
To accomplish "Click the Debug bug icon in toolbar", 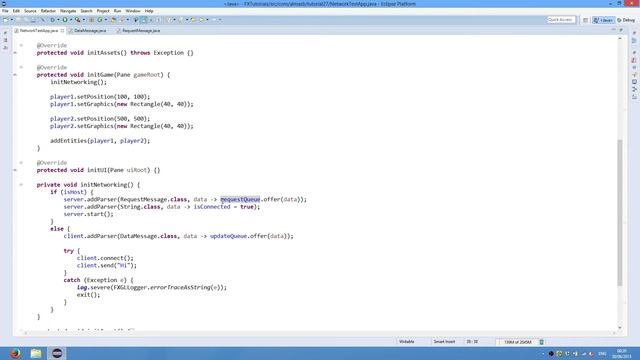I will coord(52,20).
